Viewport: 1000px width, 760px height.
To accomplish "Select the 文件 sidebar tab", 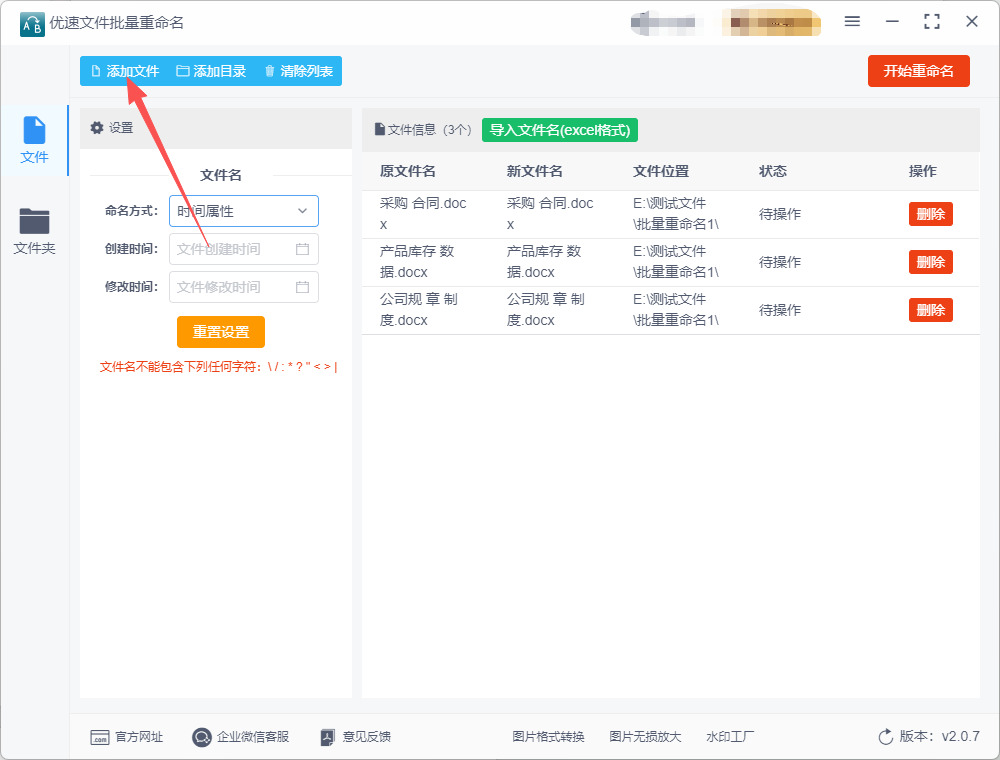I will pos(34,141).
